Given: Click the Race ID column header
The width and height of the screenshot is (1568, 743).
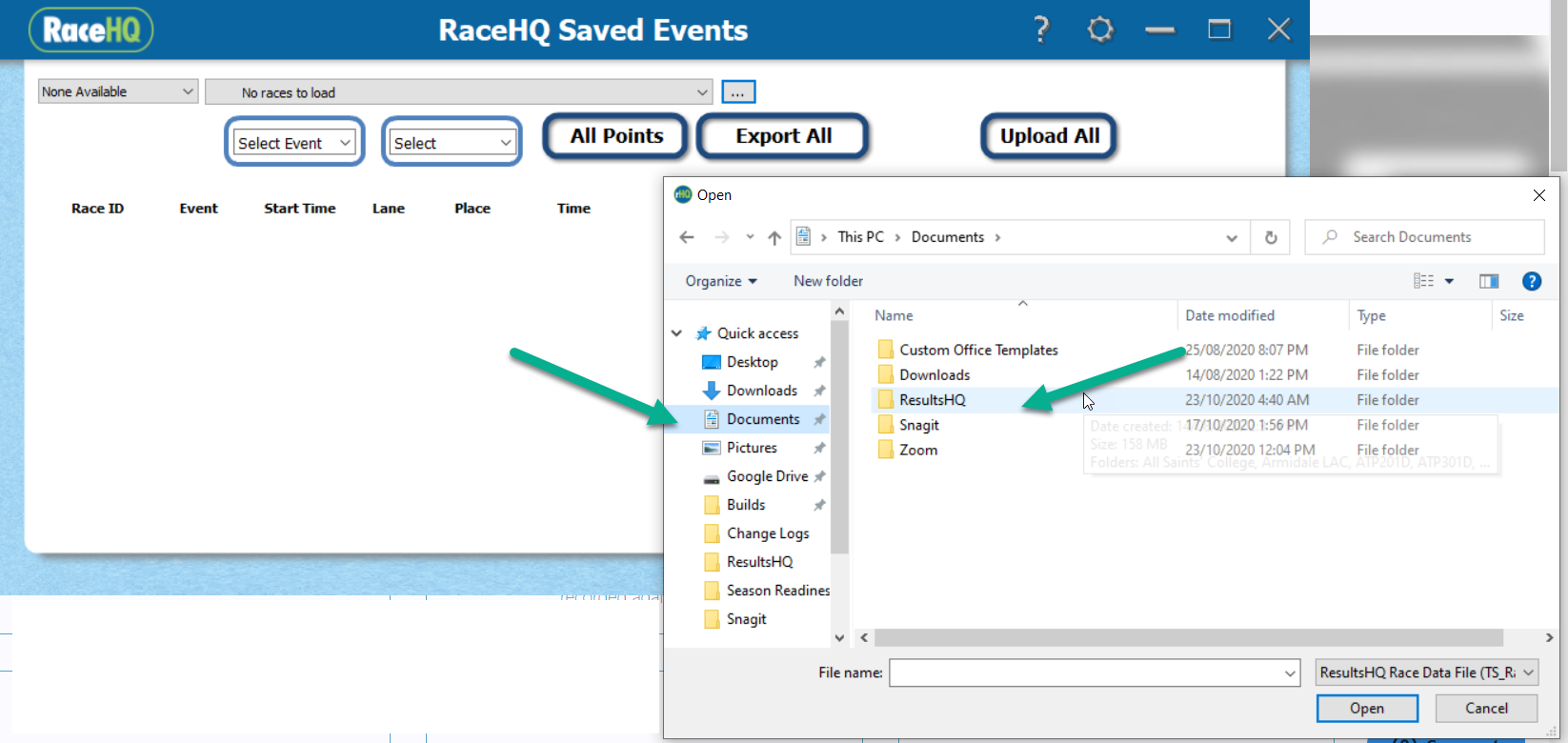Looking at the screenshot, I should pyautogui.click(x=97, y=209).
